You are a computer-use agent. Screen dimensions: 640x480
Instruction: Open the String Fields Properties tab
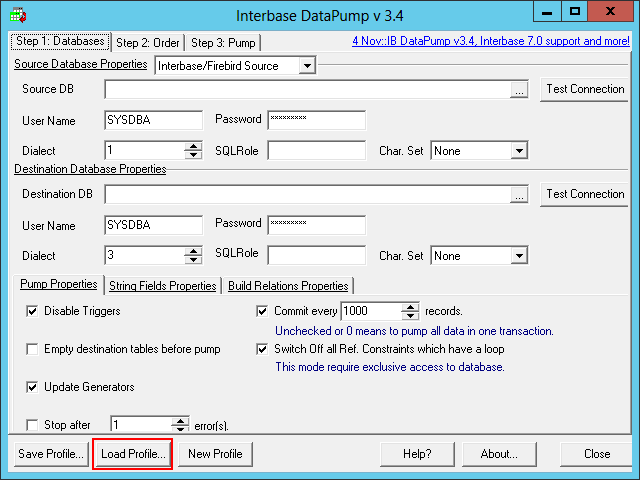point(162,286)
